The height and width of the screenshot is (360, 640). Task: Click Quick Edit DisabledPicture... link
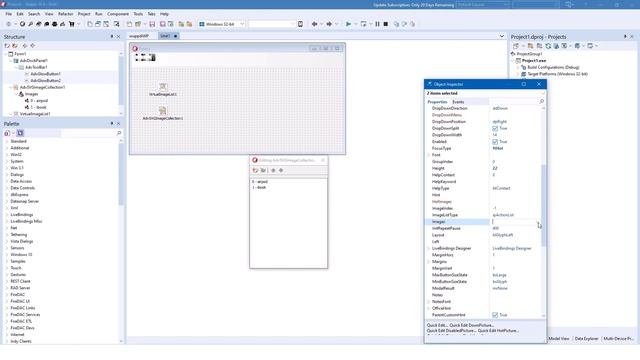[x=451, y=331]
